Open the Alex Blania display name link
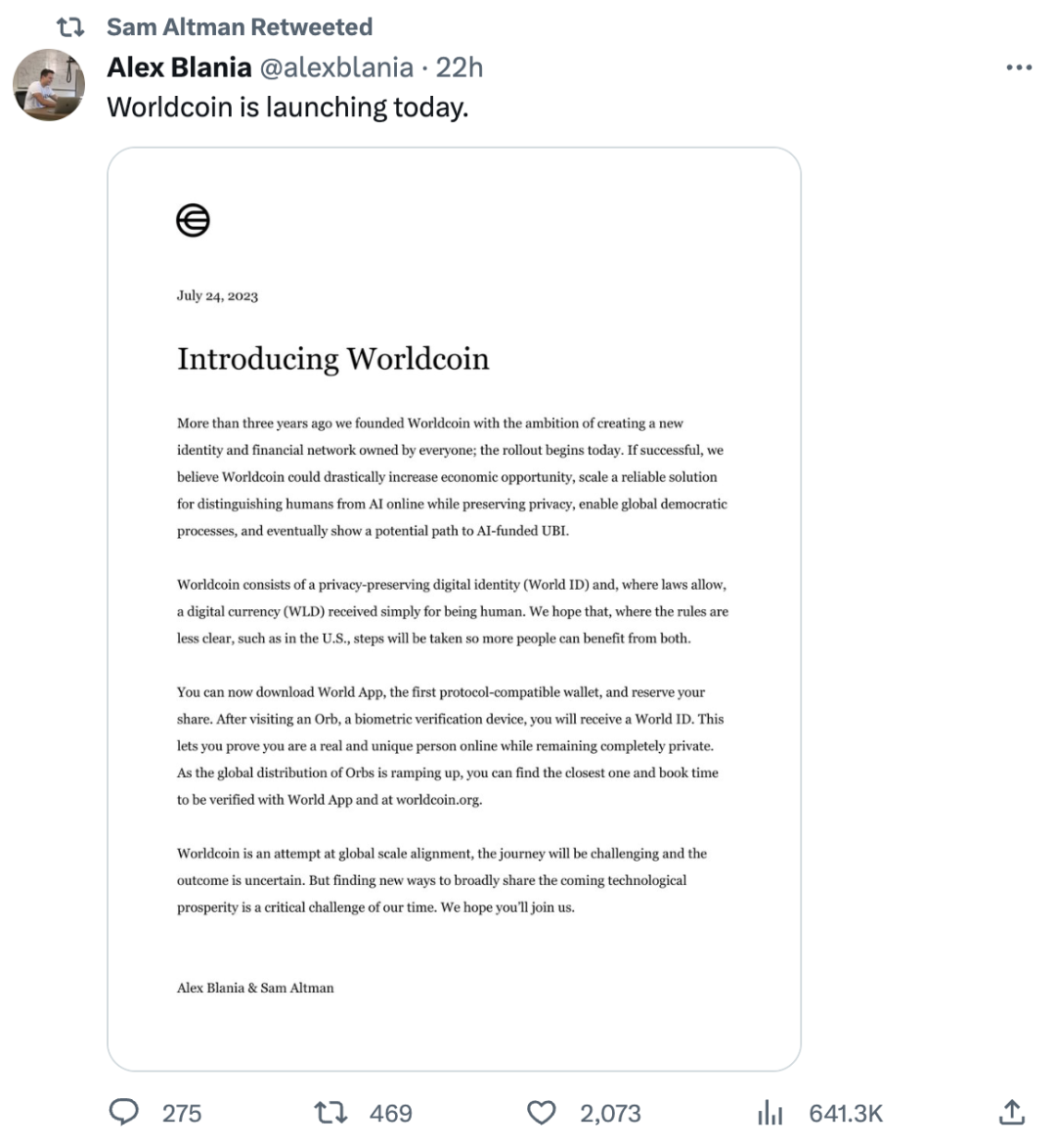 click(179, 67)
